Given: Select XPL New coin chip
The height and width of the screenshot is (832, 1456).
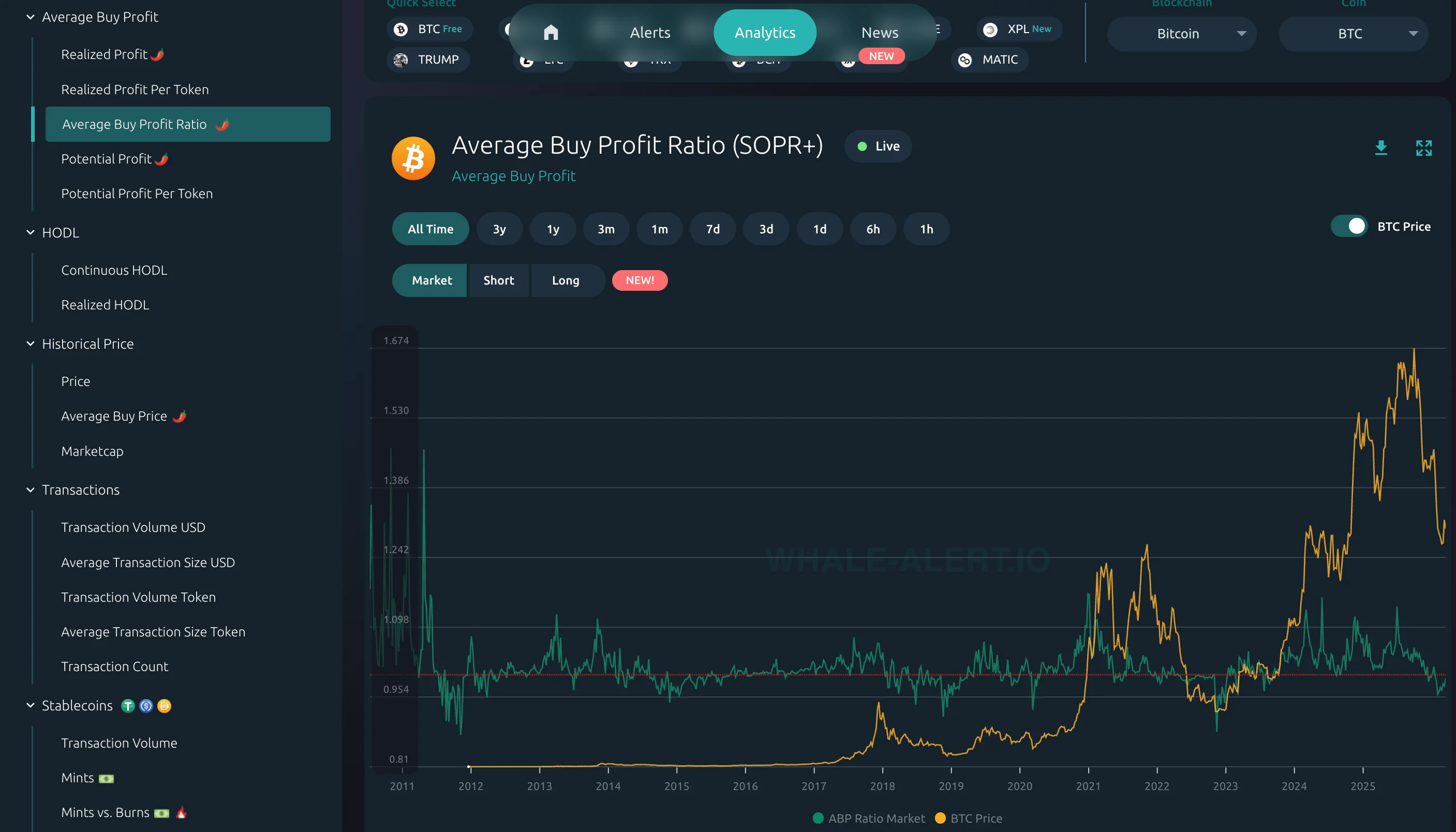Looking at the screenshot, I should coord(1019,29).
